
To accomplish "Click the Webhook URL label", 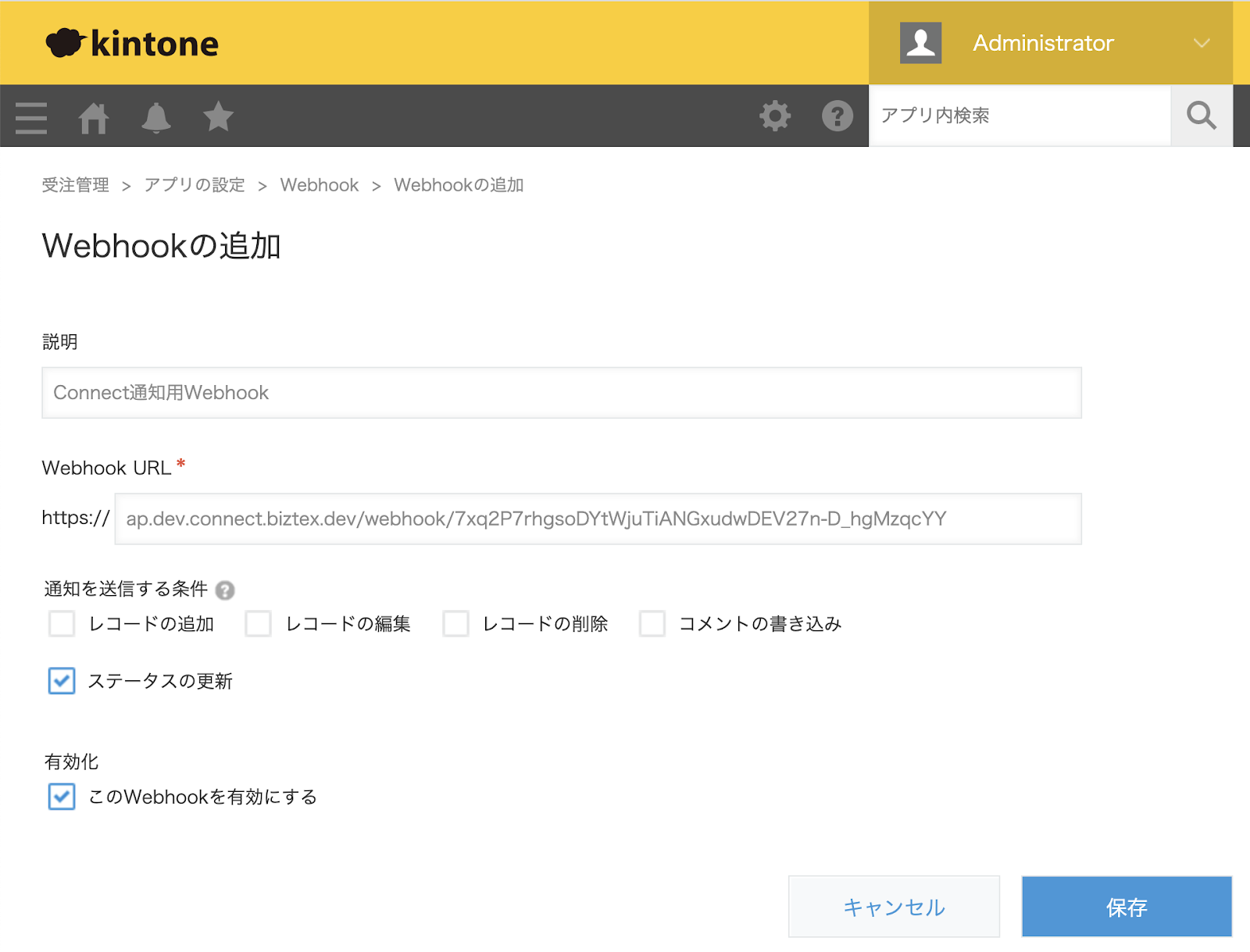I will (x=106, y=468).
